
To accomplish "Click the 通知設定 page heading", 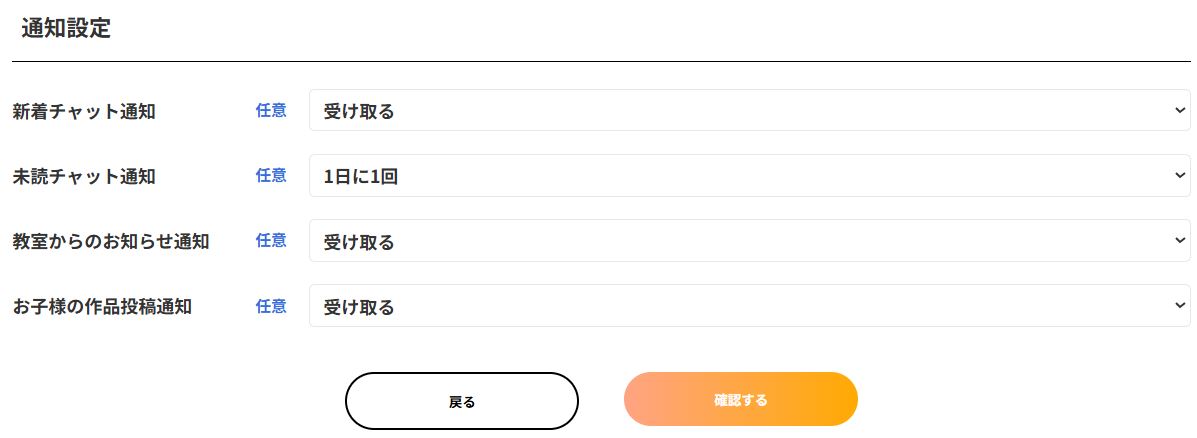I will point(66,29).
